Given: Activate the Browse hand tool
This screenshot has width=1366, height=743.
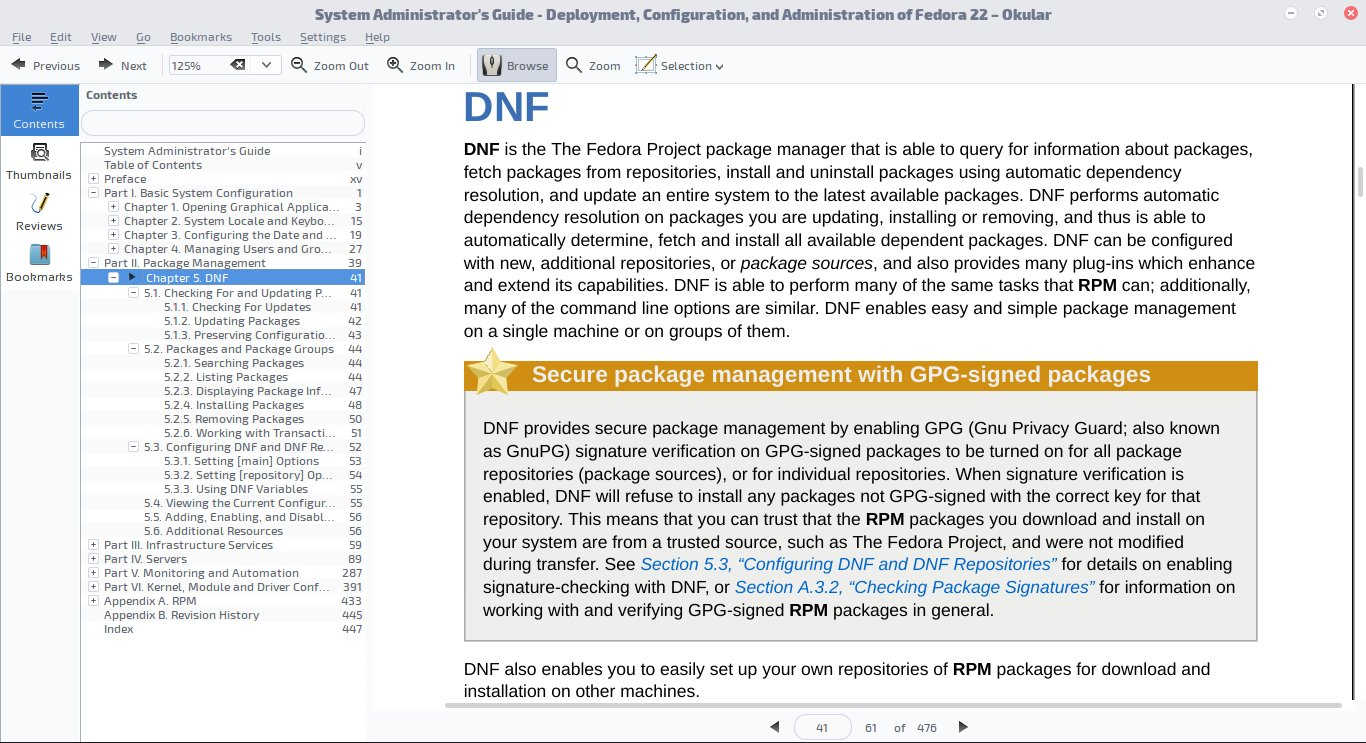Looking at the screenshot, I should [515, 65].
